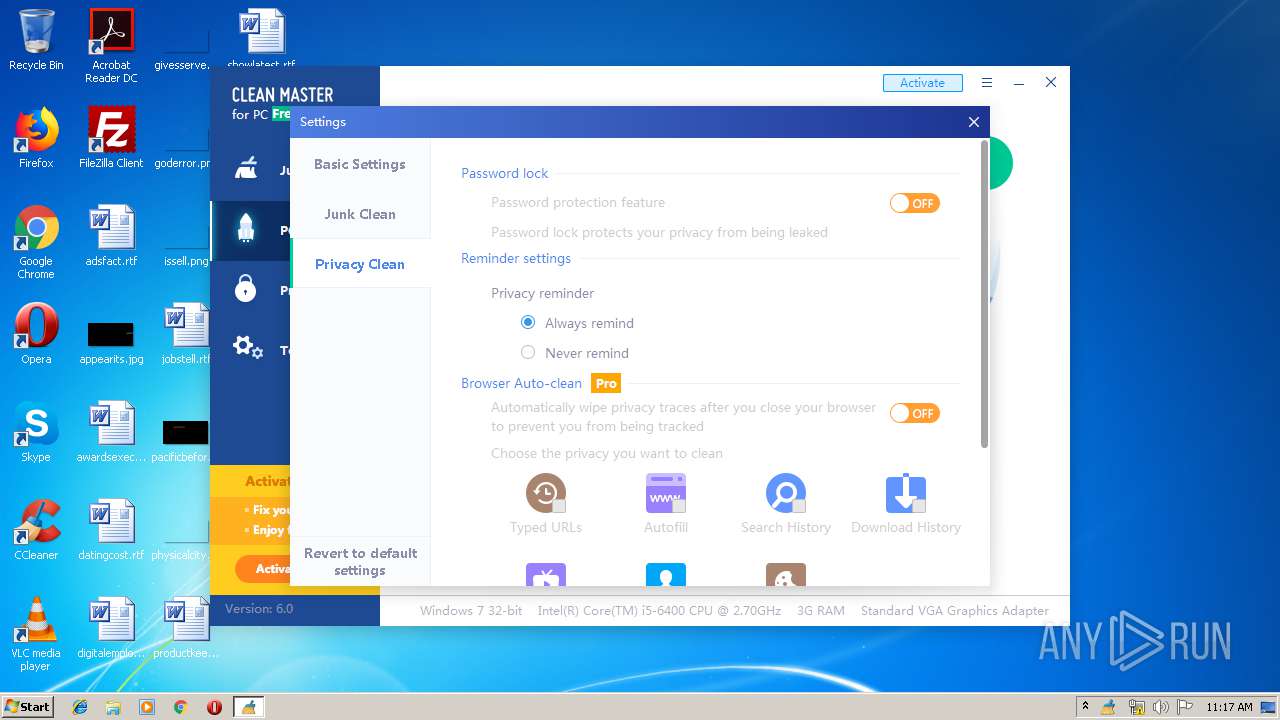Select the Skype desktop shortcut
The height and width of the screenshot is (720, 1280).
tap(36, 432)
